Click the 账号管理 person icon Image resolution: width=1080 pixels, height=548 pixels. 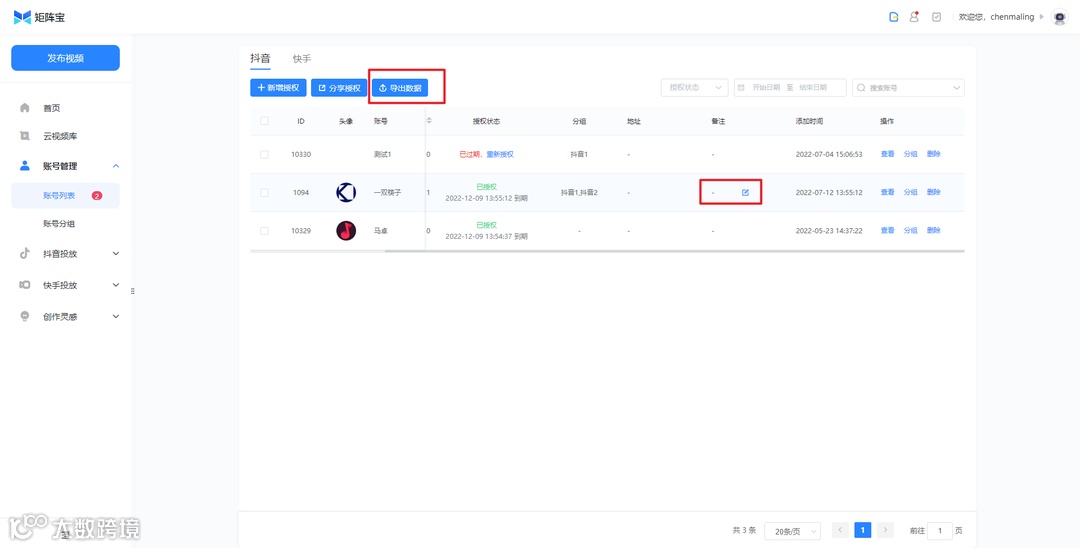25,166
